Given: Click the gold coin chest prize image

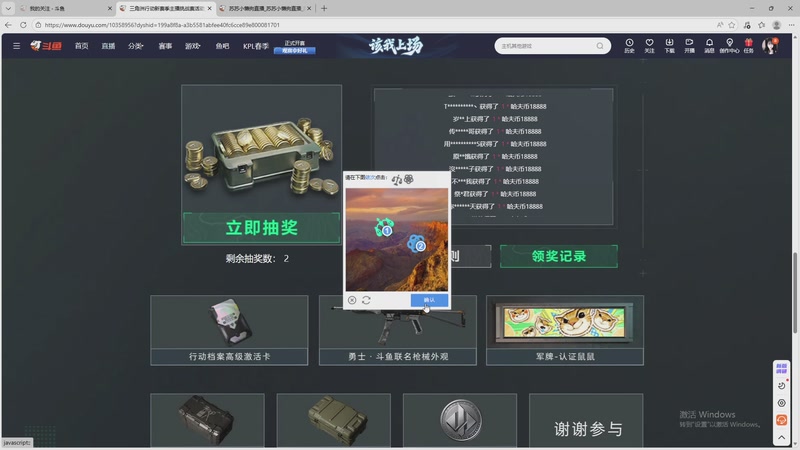Looking at the screenshot, I should tap(261, 157).
